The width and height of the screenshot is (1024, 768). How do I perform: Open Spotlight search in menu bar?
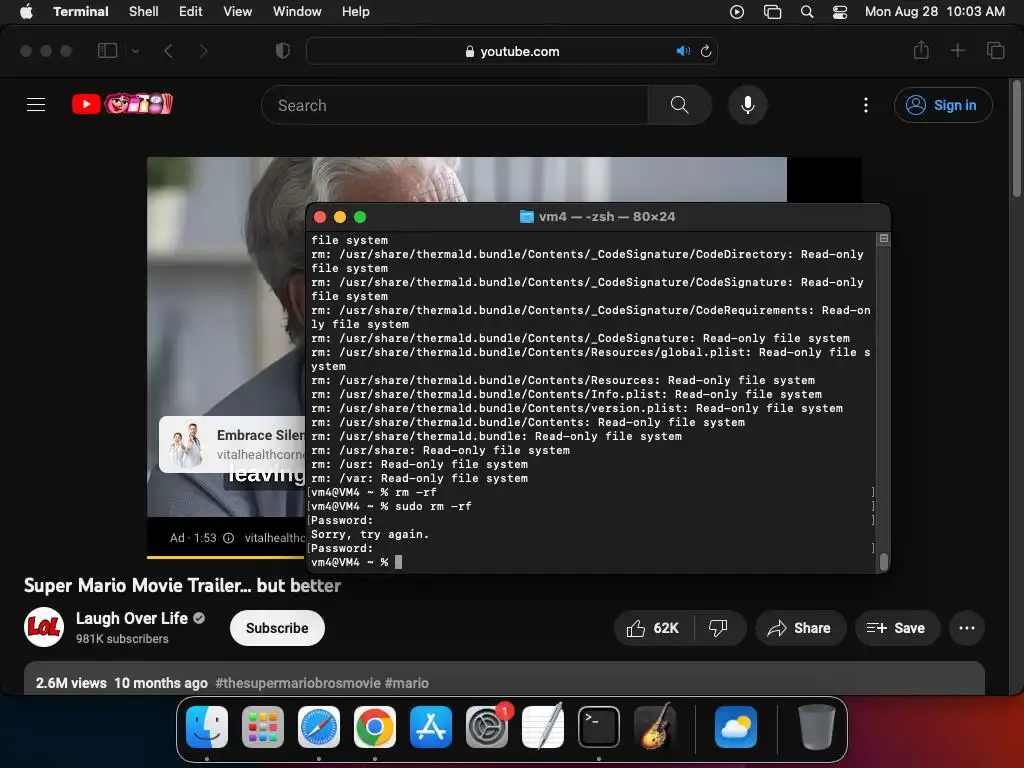pos(807,12)
